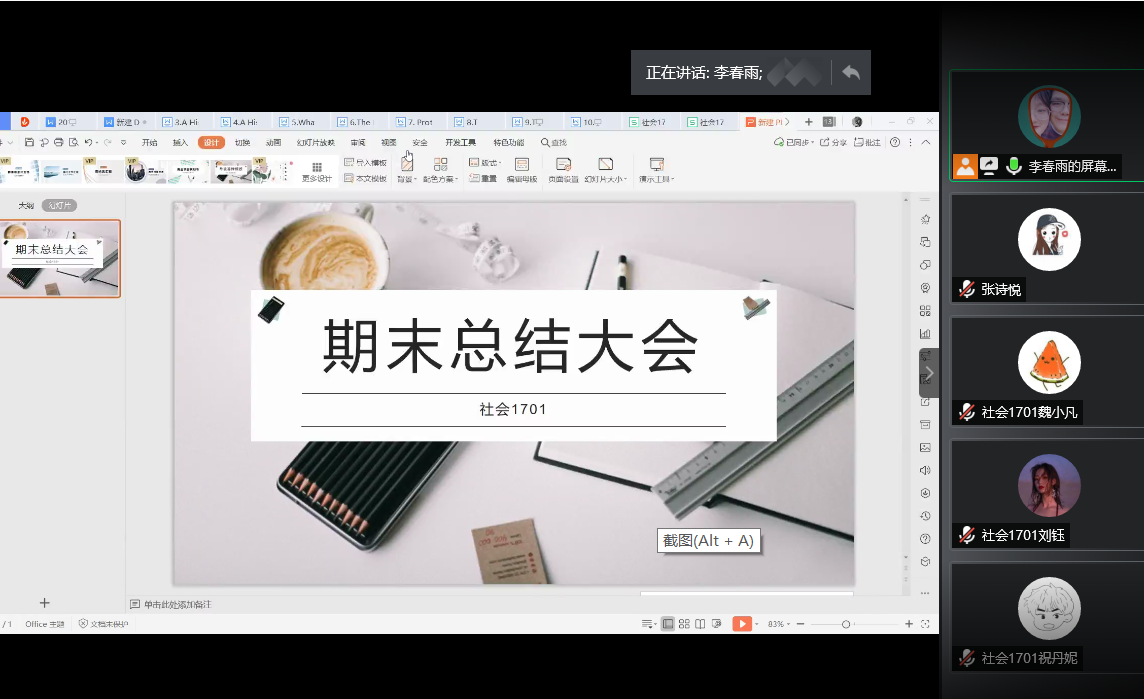This screenshot has height=699, width=1144.
Task: Open the 插入 ribbon tab
Action: pos(180,142)
